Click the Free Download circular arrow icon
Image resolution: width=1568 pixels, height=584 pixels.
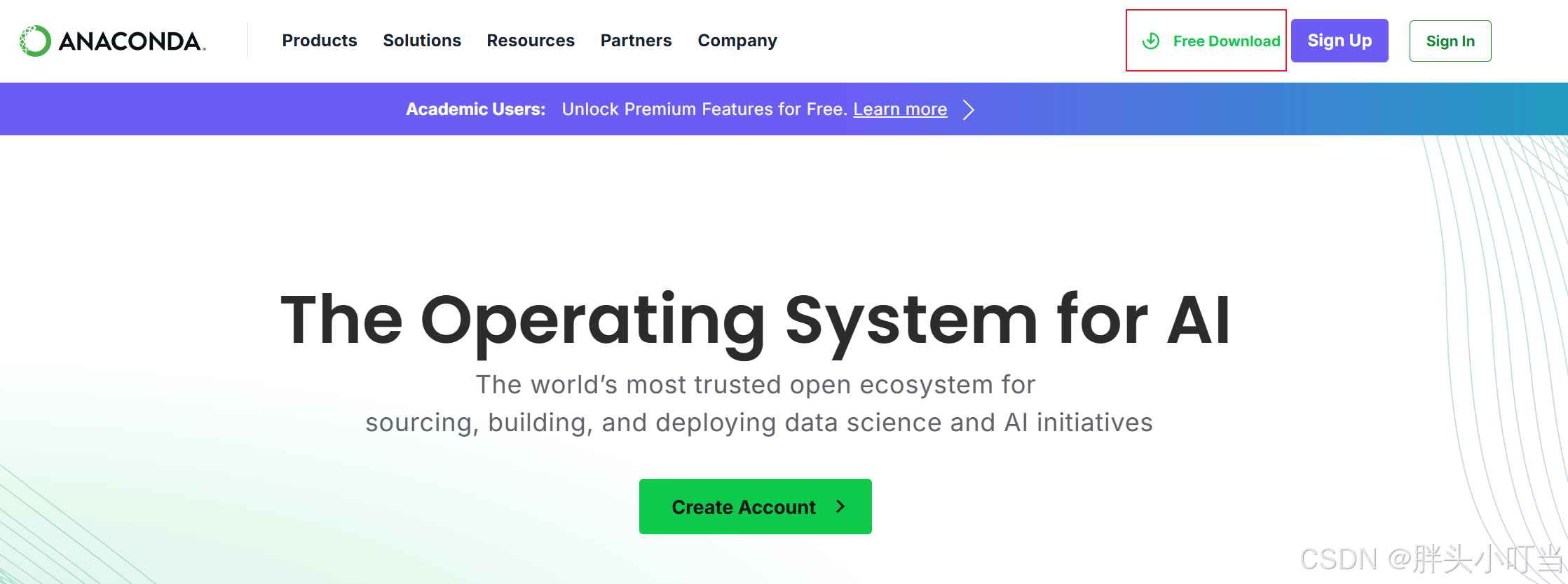click(x=1151, y=41)
